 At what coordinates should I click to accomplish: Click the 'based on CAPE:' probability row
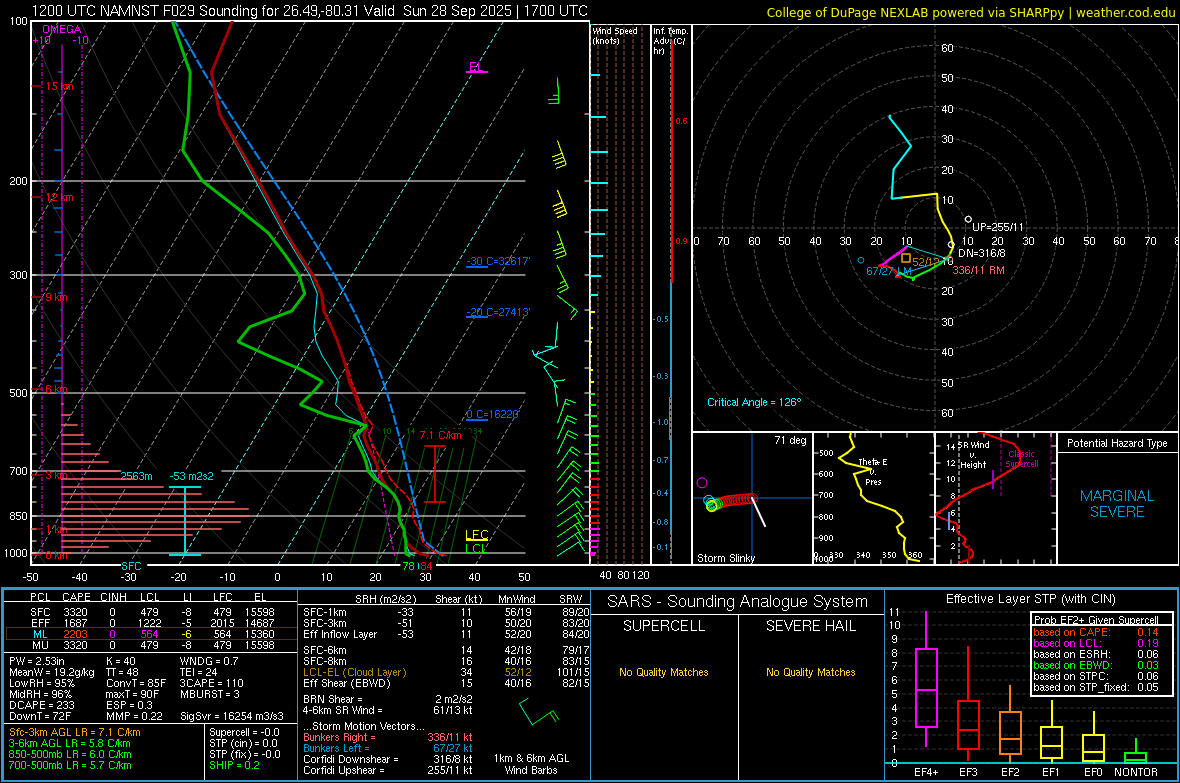(1096, 632)
